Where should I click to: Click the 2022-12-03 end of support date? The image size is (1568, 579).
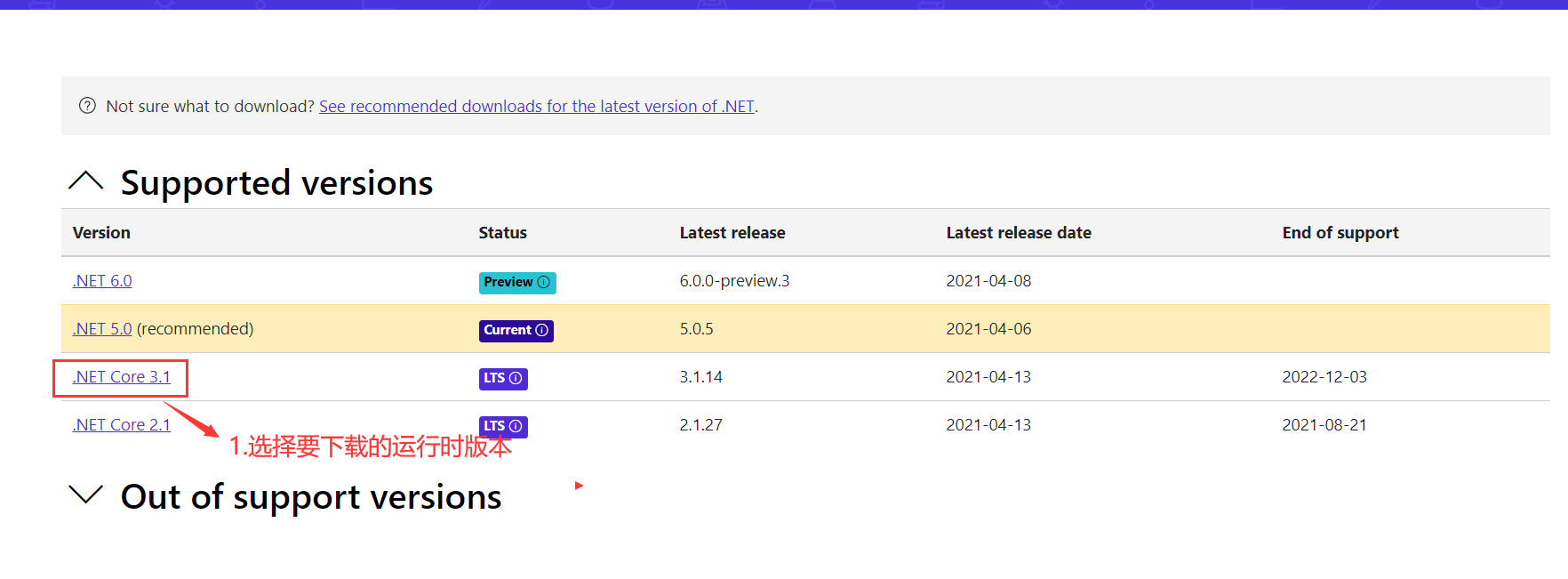1324,377
